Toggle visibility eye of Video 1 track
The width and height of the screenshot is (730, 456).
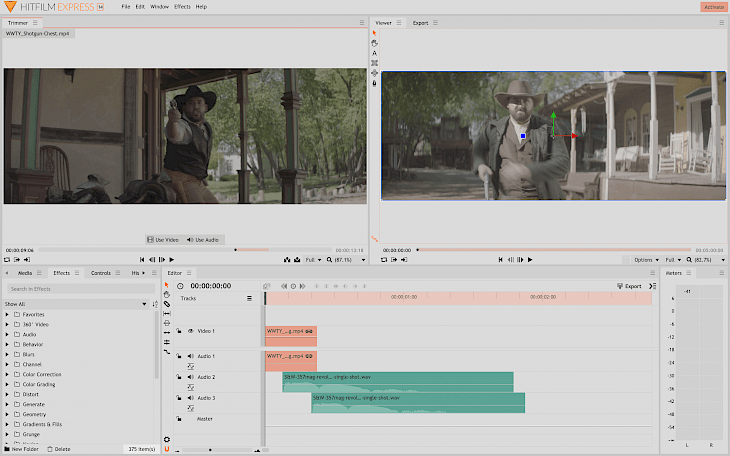(x=190, y=331)
